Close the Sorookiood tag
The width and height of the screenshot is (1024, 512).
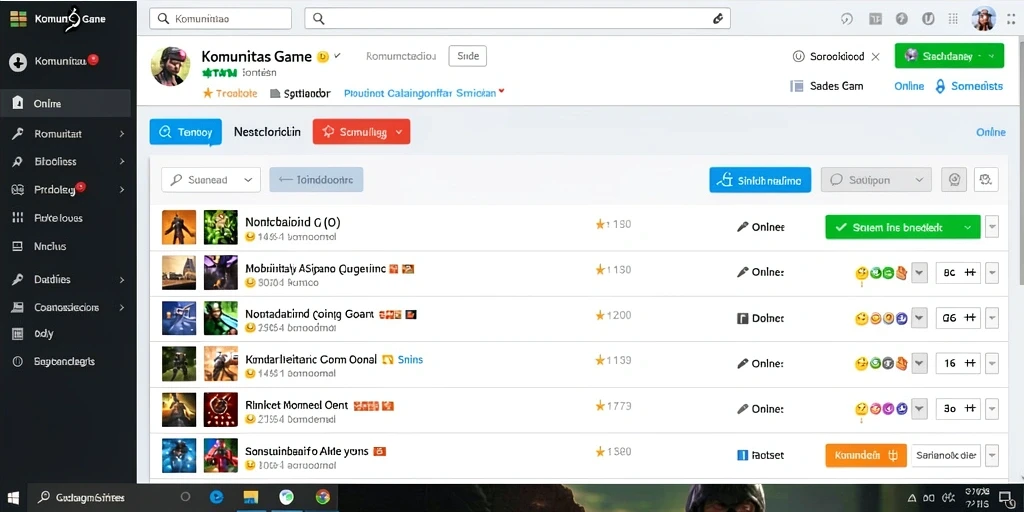[x=876, y=57]
